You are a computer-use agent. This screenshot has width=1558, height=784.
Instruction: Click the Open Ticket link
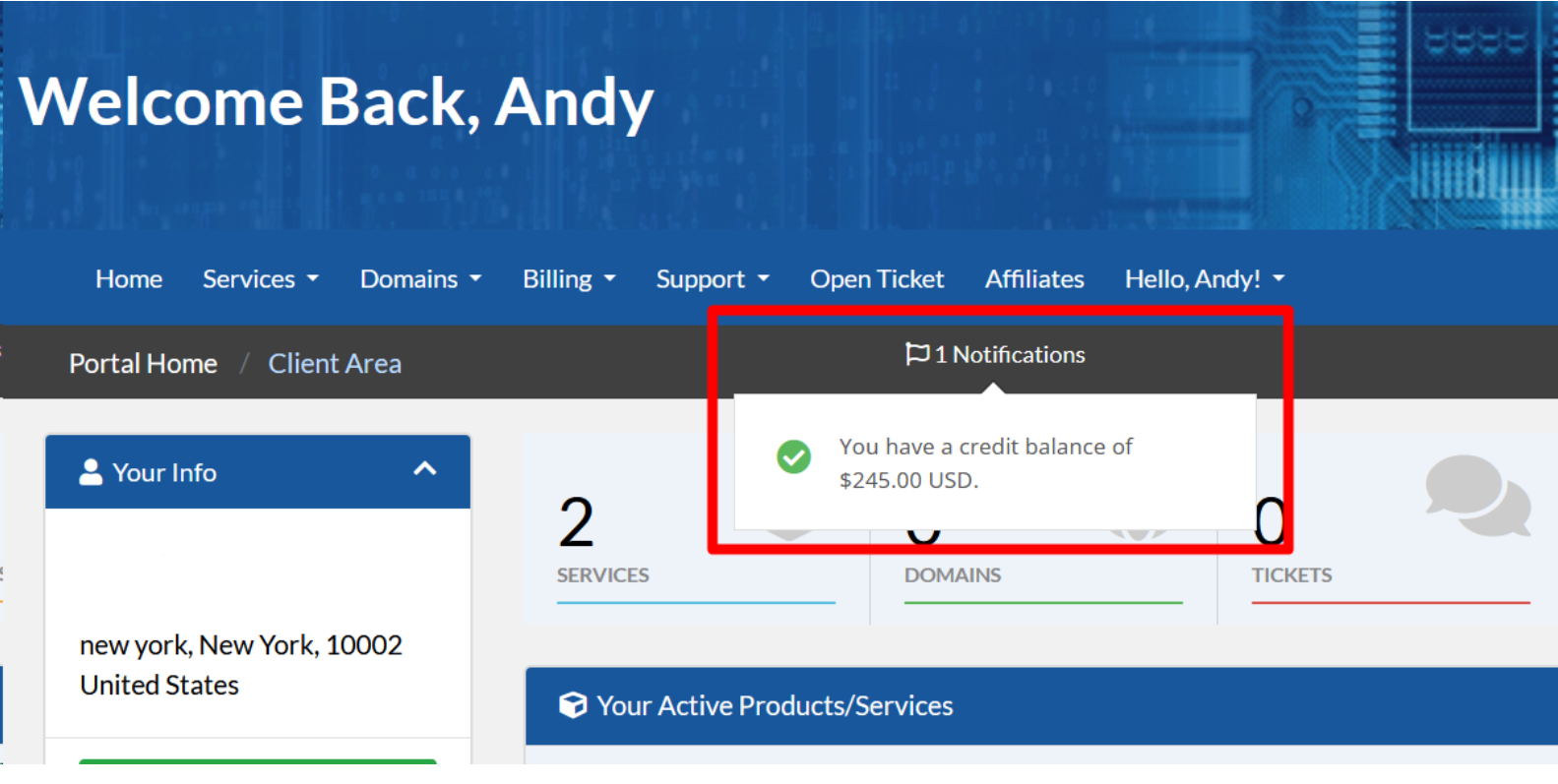[x=877, y=279]
